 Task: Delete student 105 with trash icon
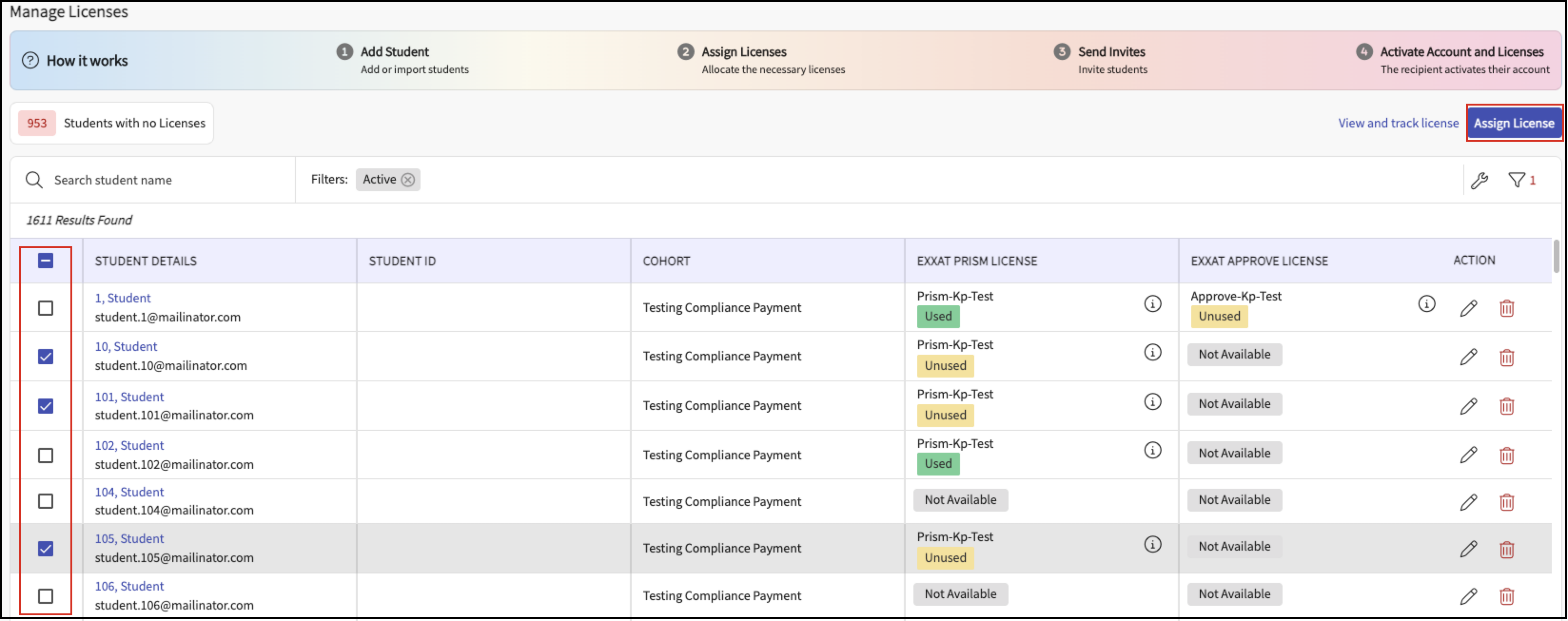[x=1507, y=550]
